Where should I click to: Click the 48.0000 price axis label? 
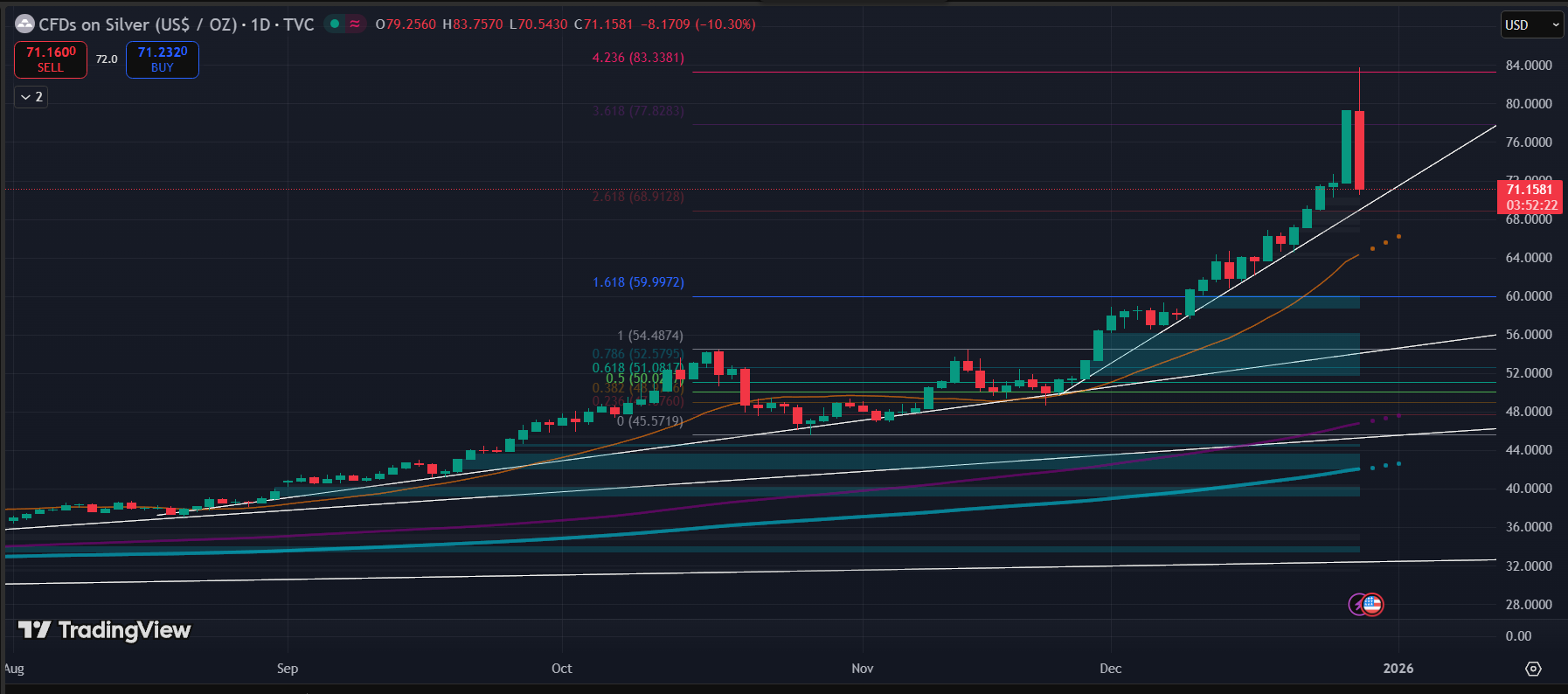[1529, 412]
